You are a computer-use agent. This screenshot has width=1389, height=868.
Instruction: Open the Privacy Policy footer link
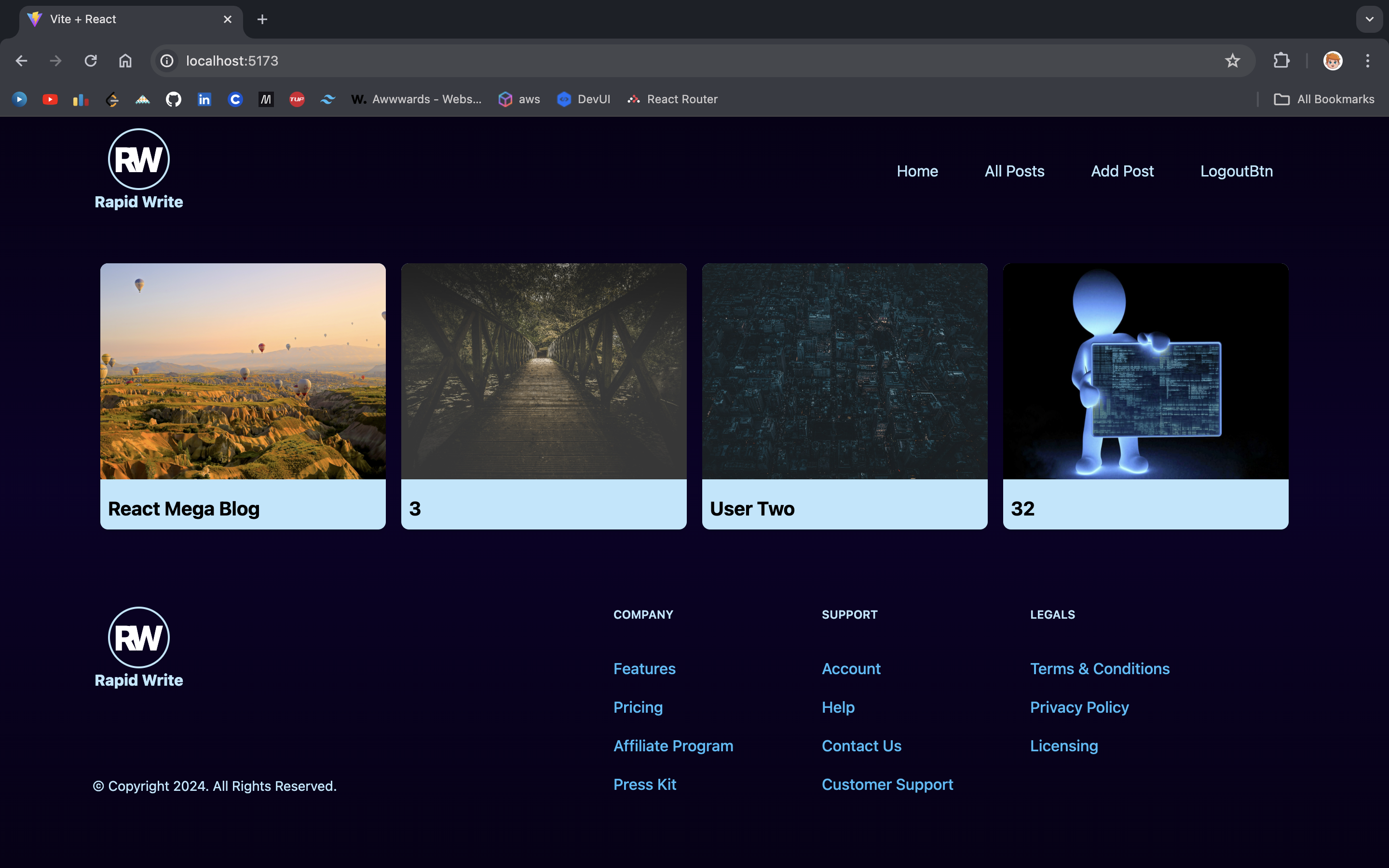click(x=1079, y=707)
